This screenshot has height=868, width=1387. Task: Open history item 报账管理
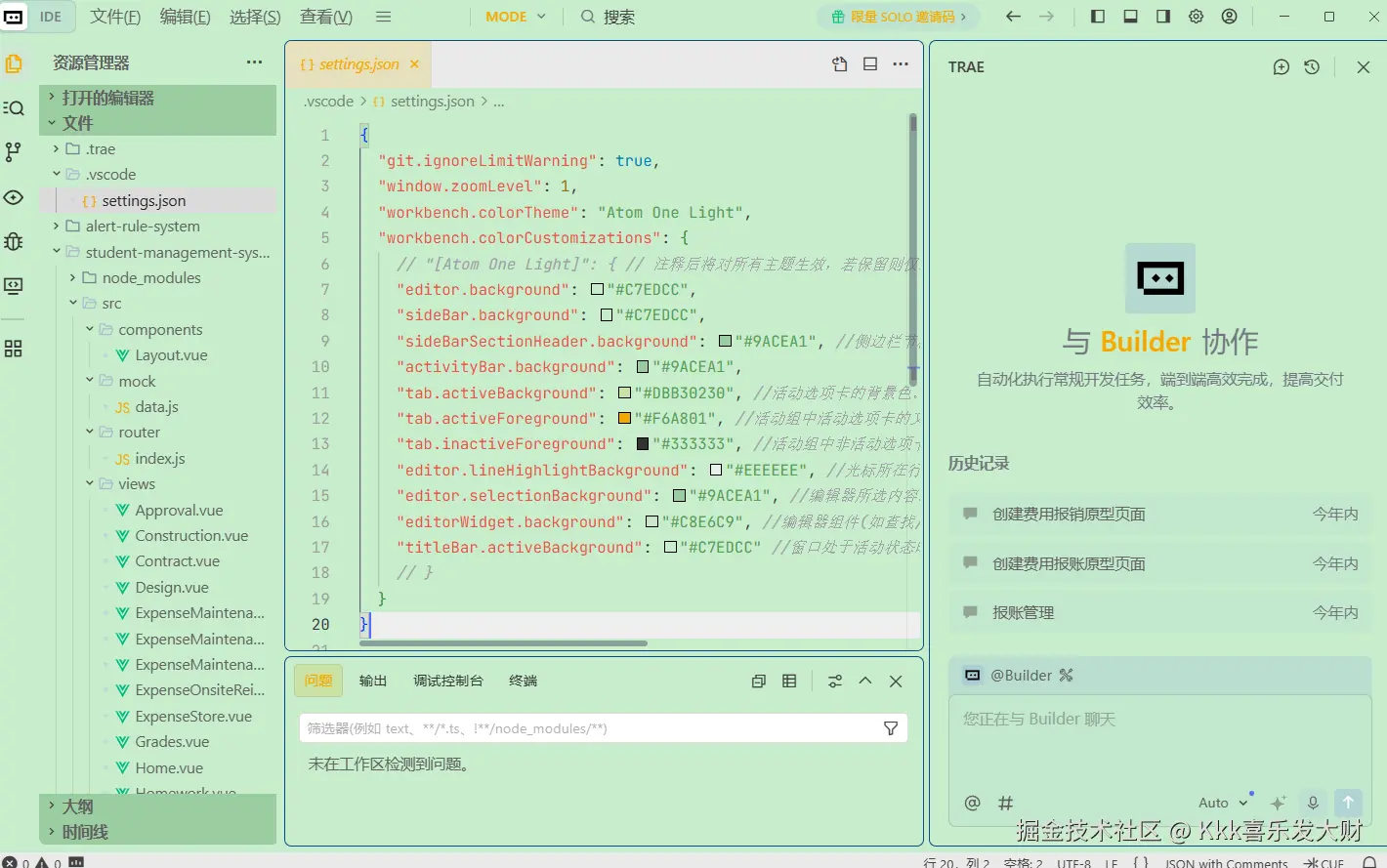pos(1160,613)
